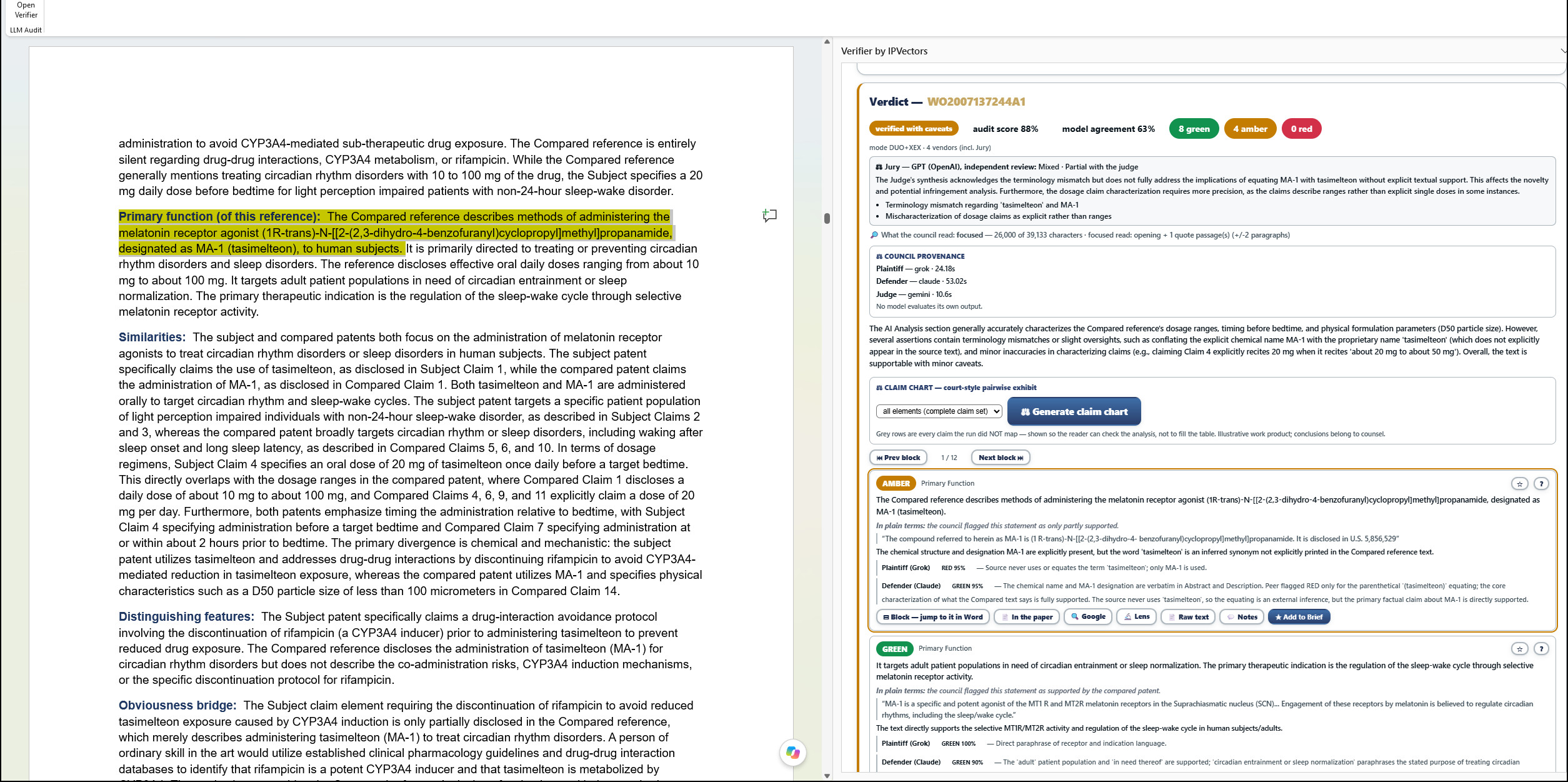Click Block — jump to it in Word
This screenshot has width=1568, height=782.
[932, 617]
